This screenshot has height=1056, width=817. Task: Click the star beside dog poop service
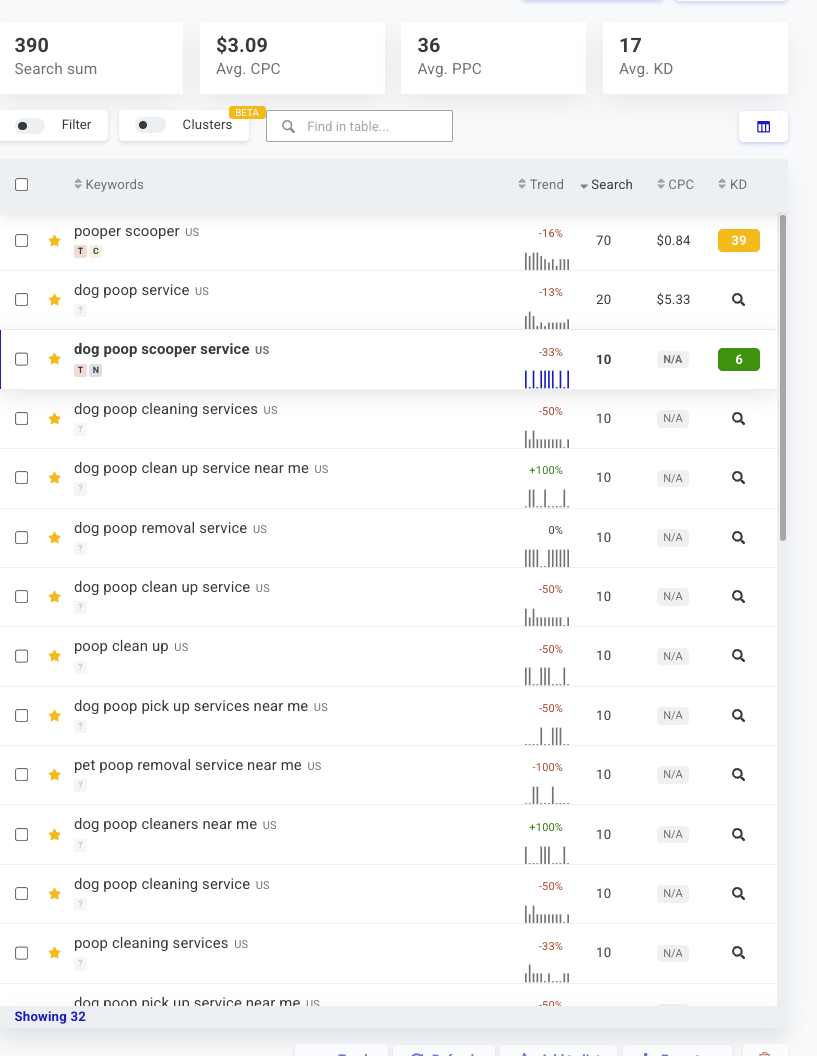point(55,300)
